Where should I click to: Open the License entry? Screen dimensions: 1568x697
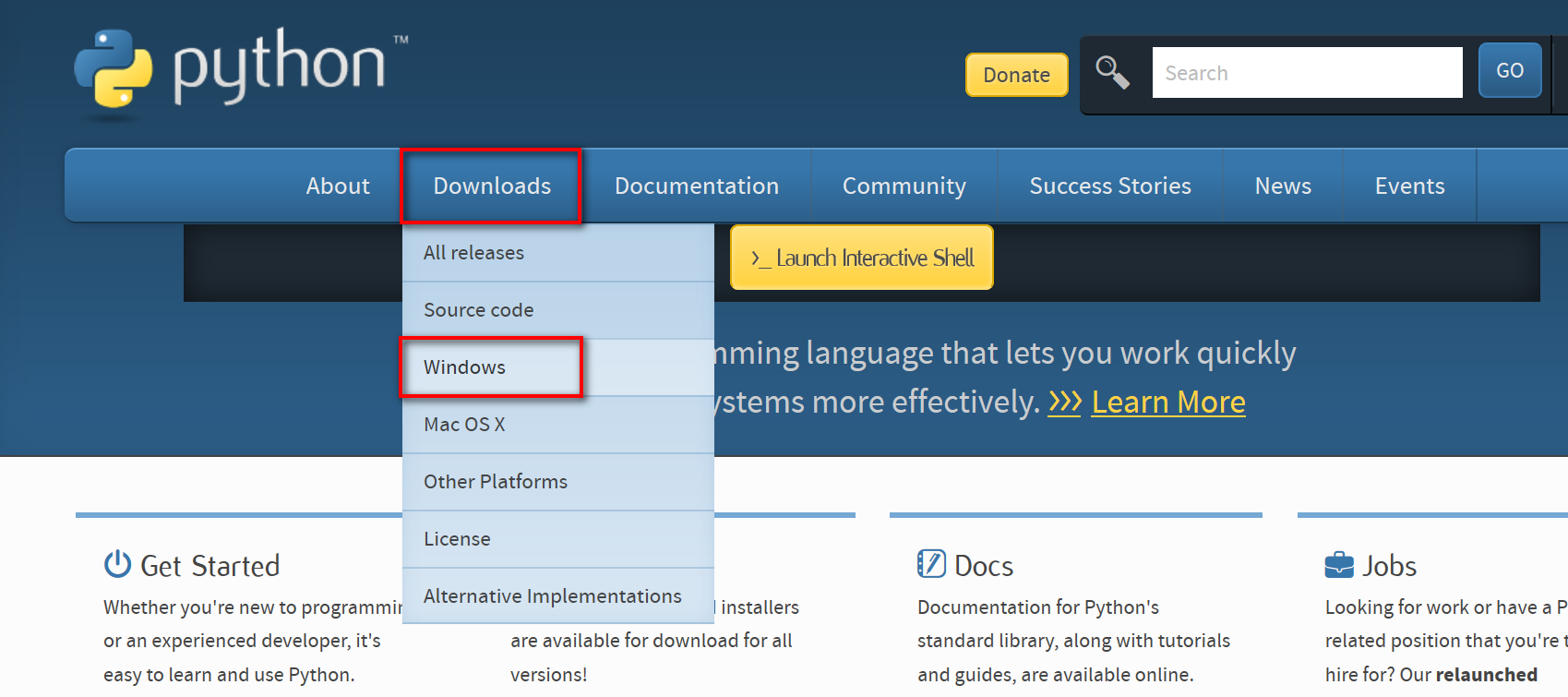pos(558,539)
